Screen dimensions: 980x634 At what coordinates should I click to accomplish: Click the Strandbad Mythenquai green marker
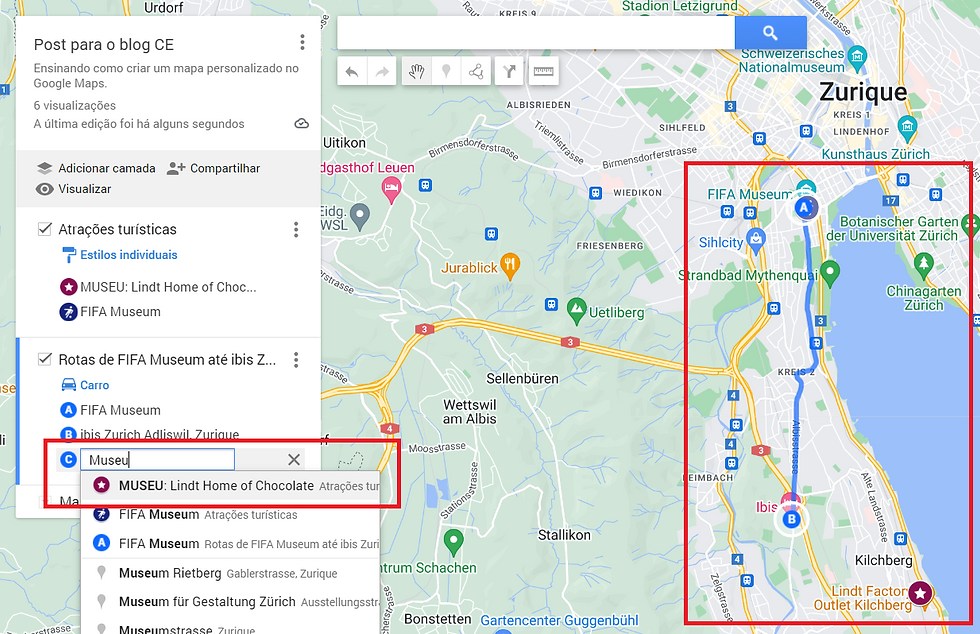pos(830,272)
